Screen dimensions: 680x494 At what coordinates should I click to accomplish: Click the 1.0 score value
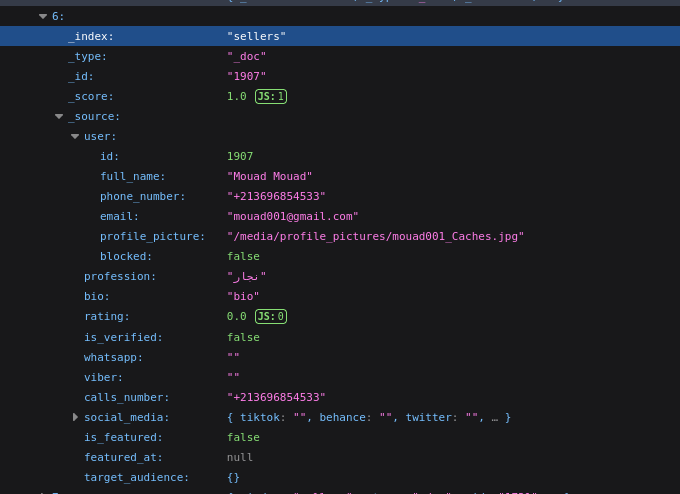[237, 96]
